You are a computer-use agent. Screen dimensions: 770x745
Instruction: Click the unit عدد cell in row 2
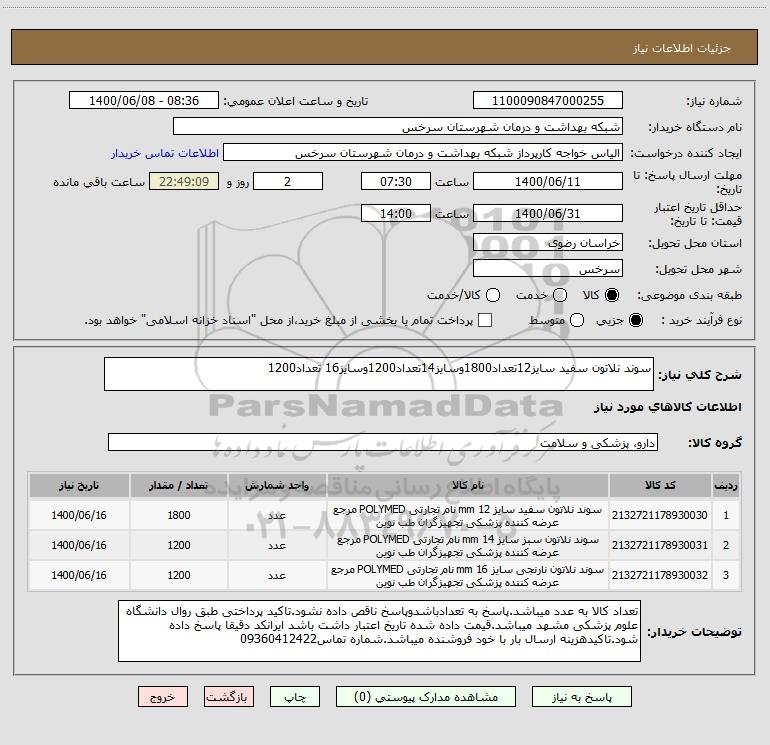(x=277, y=545)
